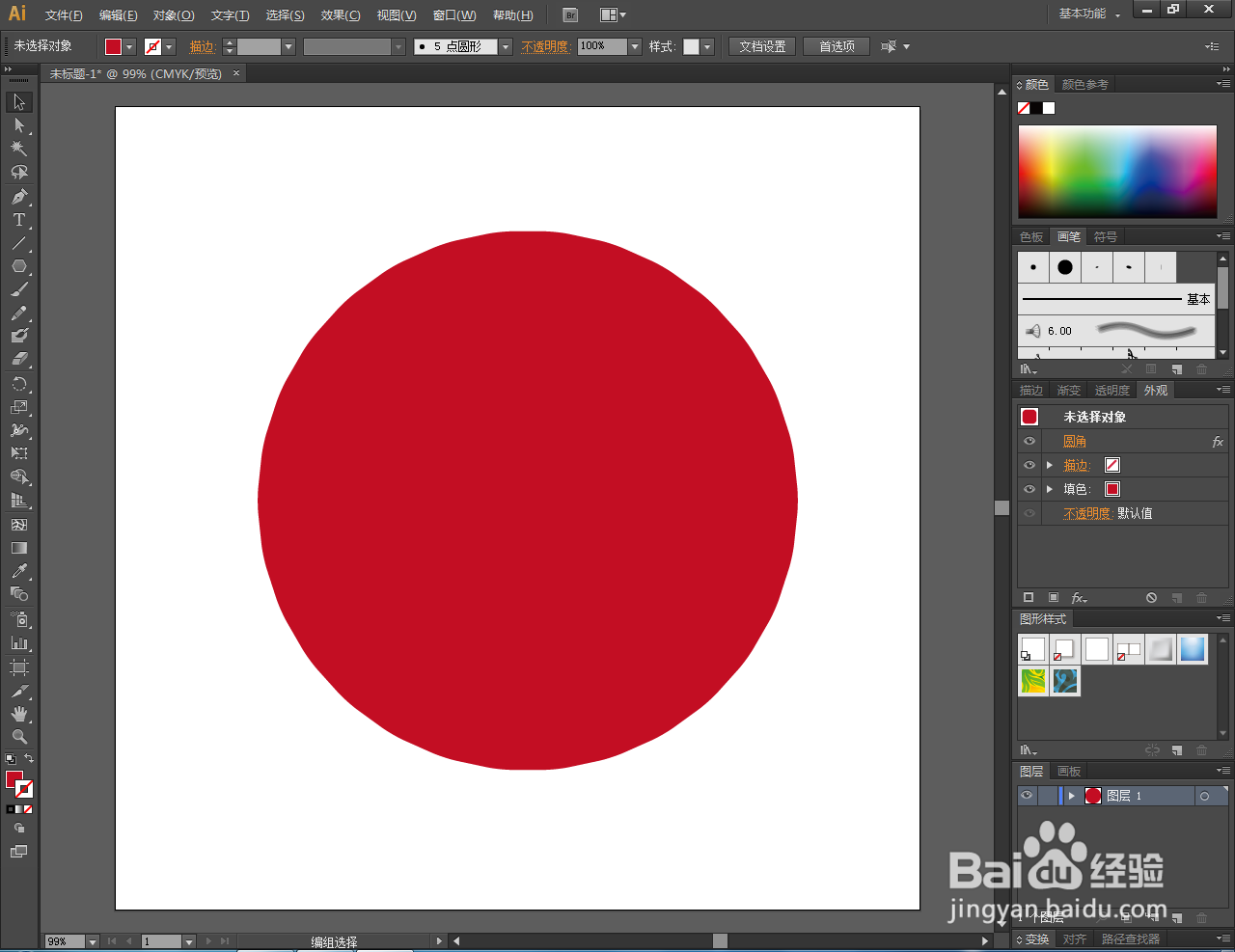Select the Artboard tool
Viewport: 1235px width, 952px height.
coord(19,667)
